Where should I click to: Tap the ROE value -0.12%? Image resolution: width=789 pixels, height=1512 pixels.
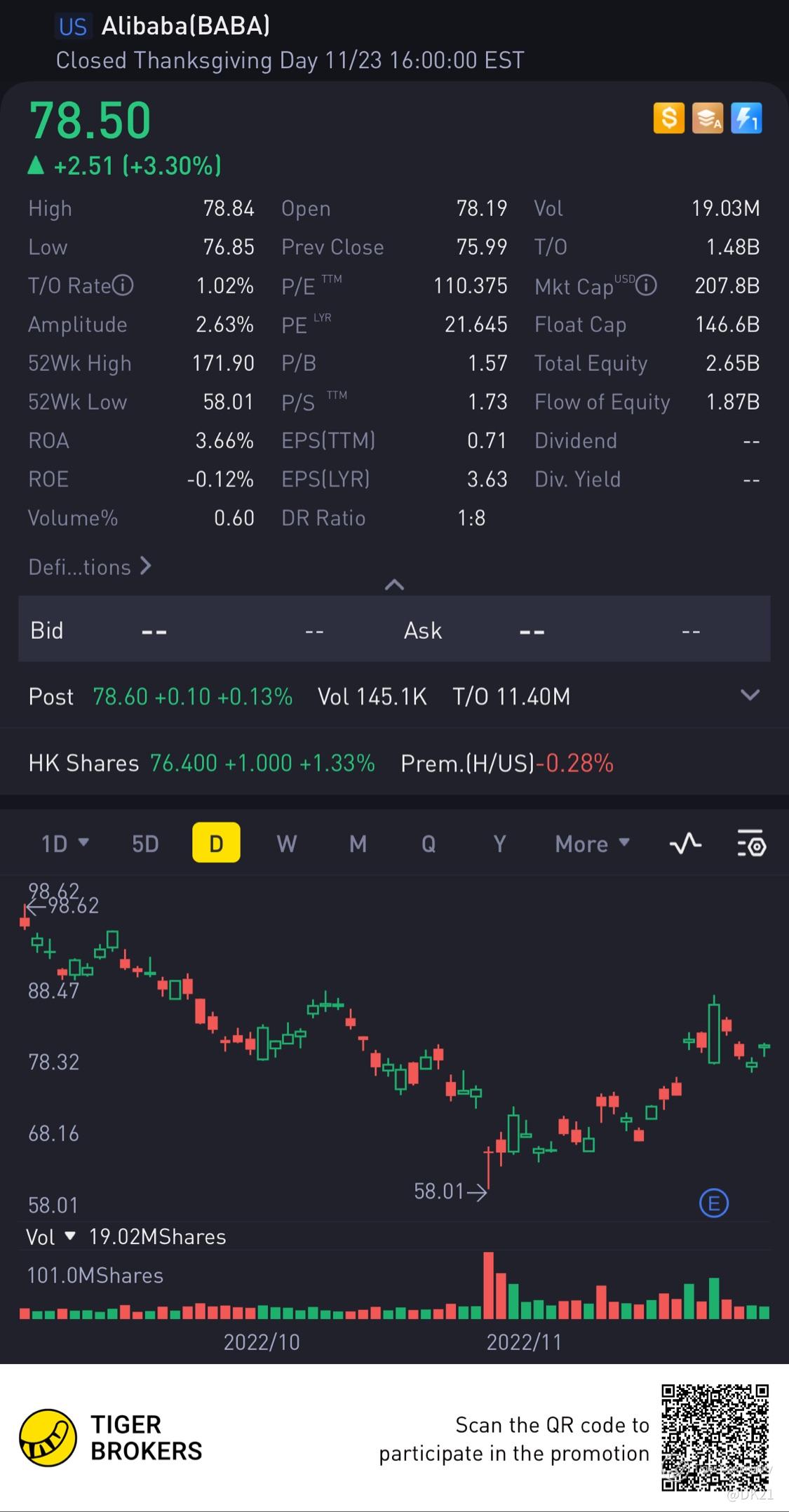(x=220, y=480)
